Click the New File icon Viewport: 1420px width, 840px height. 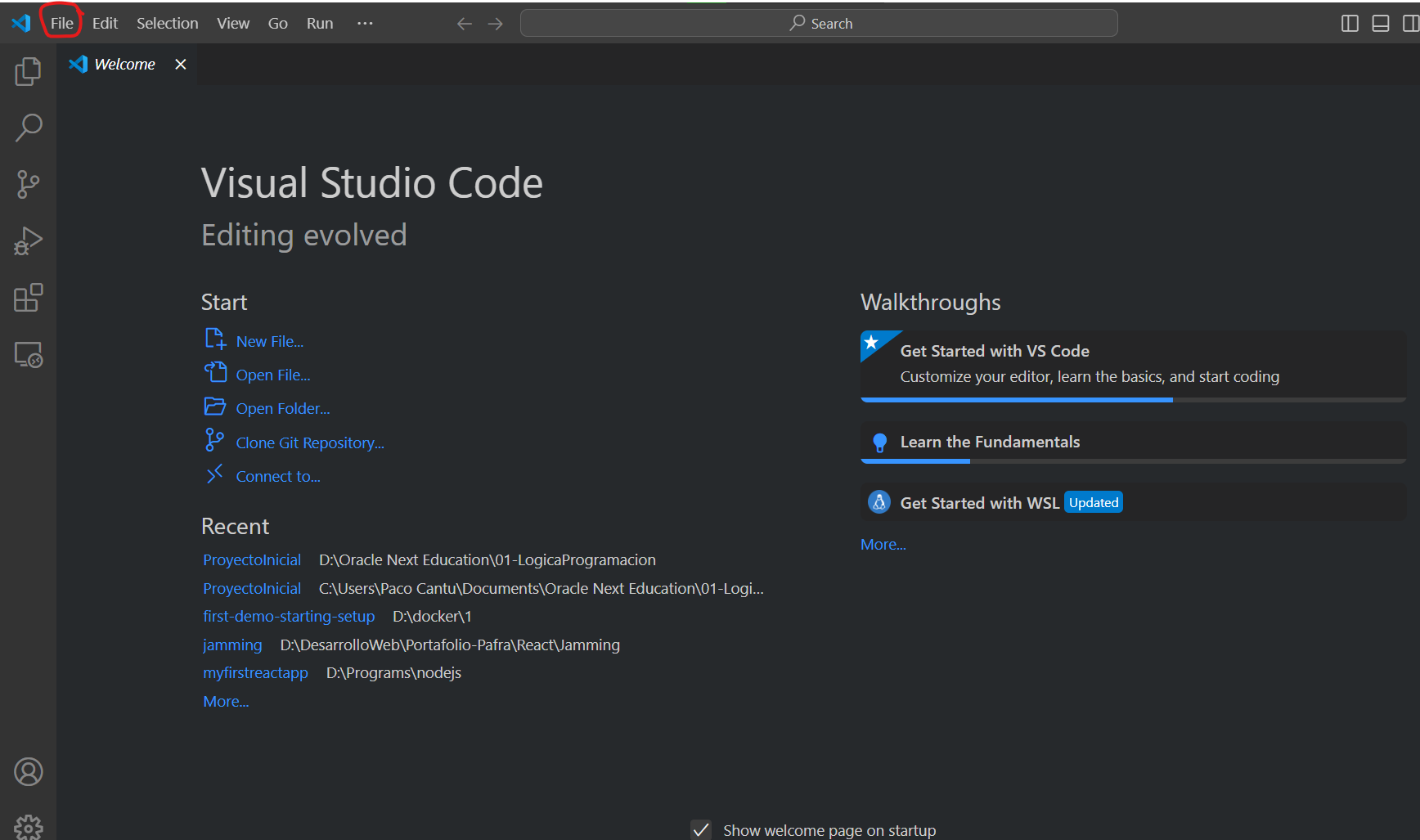click(215, 339)
